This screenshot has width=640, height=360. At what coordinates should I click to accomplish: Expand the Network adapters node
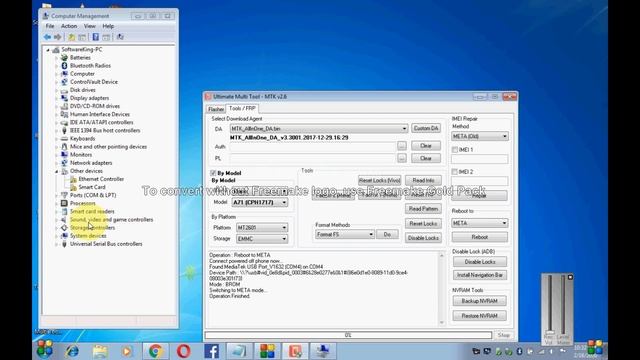pyautogui.click(x=57, y=163)
